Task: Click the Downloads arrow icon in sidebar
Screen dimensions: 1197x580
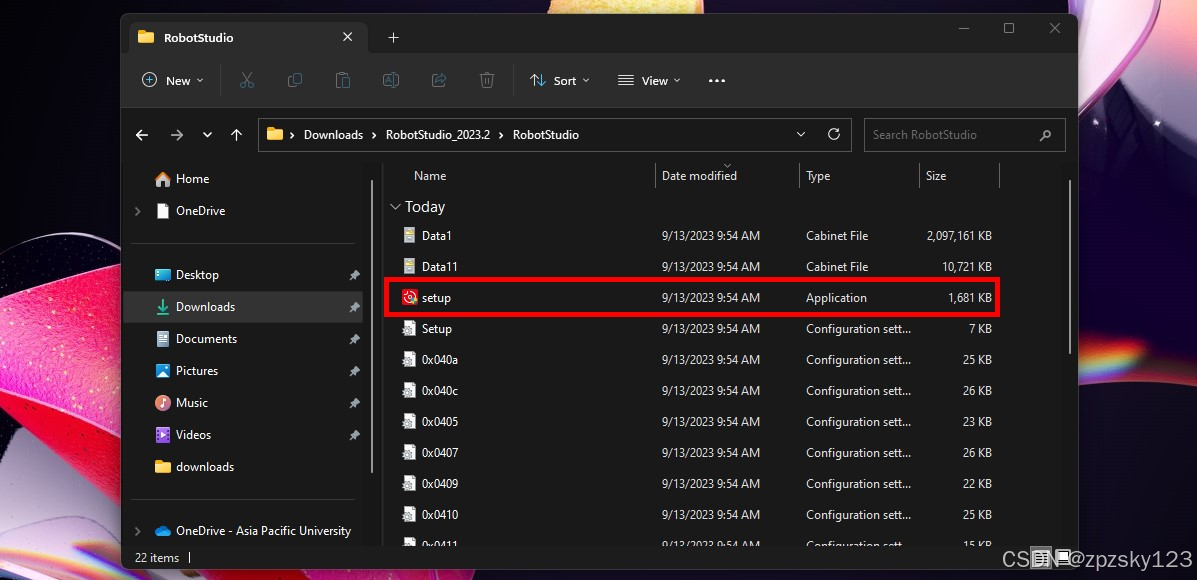Action: (163, 307)
